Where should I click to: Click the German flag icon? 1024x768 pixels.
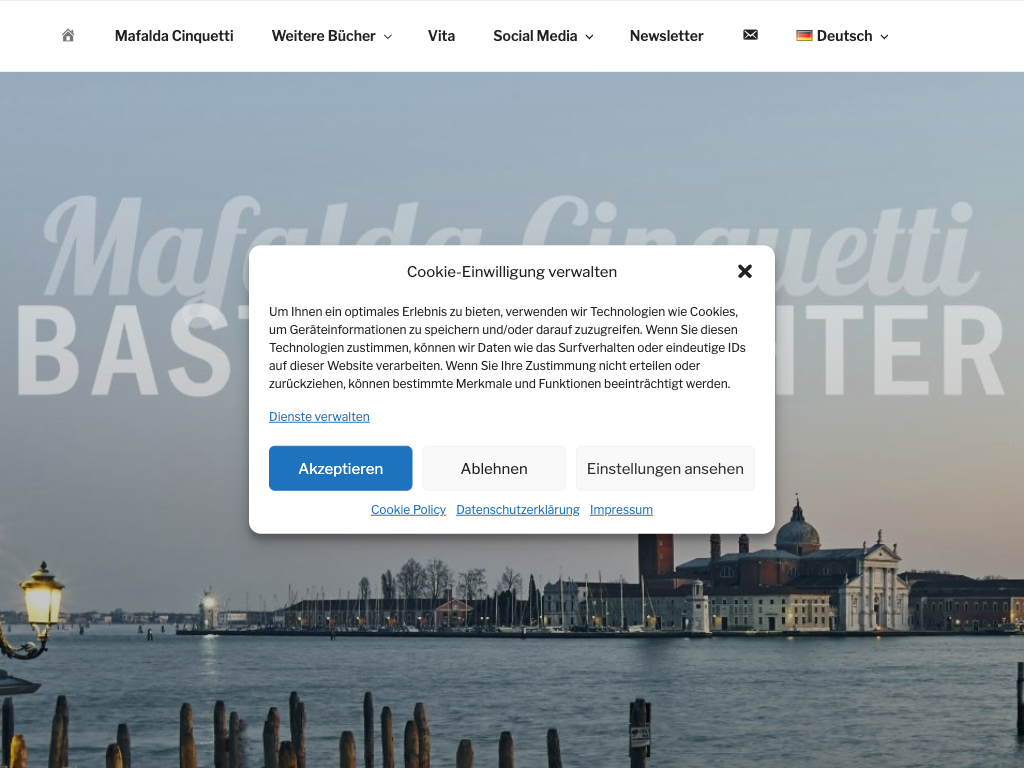(x=804, y=35)
